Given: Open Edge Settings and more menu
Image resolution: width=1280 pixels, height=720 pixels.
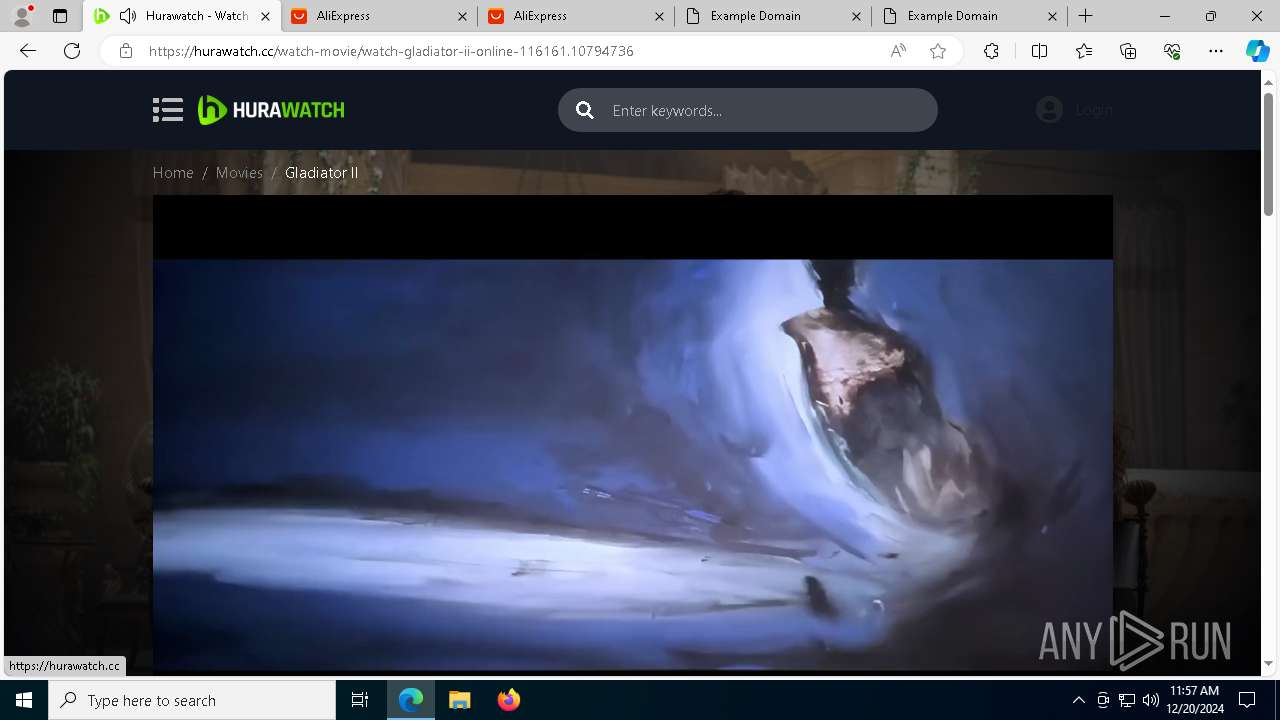Looking at the screenshot, I should [1216, 51].
